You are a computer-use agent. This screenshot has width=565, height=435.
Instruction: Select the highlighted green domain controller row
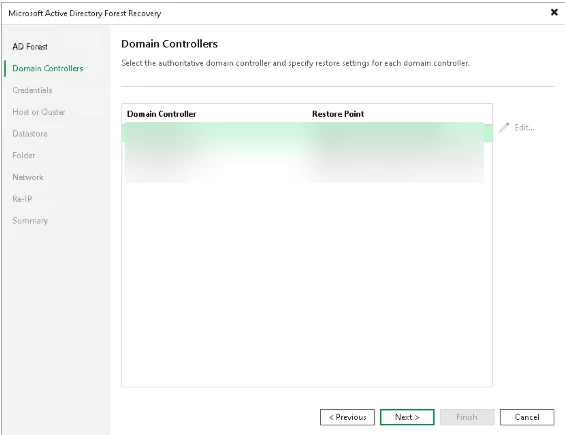tap(307, 132)
